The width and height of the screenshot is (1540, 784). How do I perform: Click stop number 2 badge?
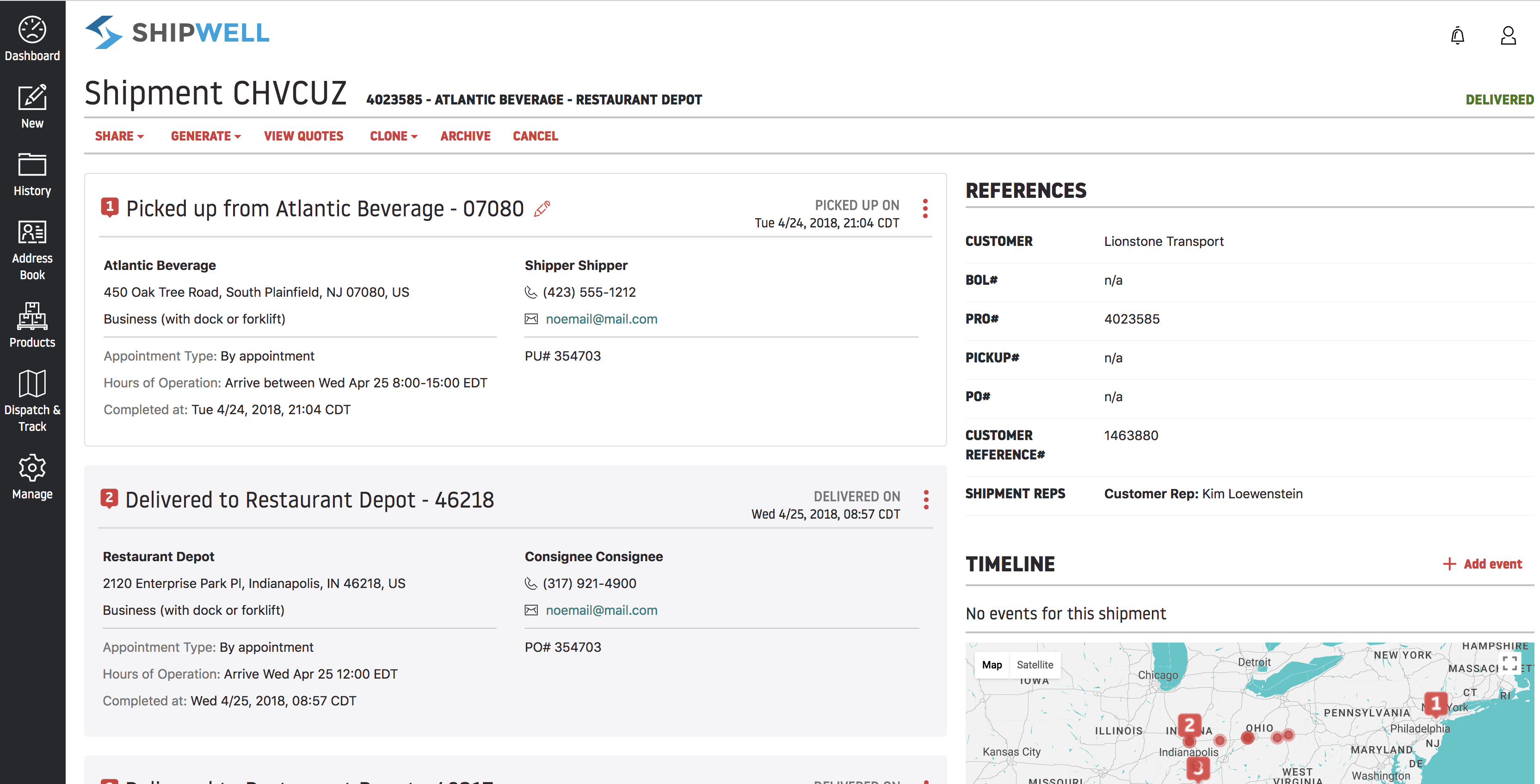coord(109,498)
